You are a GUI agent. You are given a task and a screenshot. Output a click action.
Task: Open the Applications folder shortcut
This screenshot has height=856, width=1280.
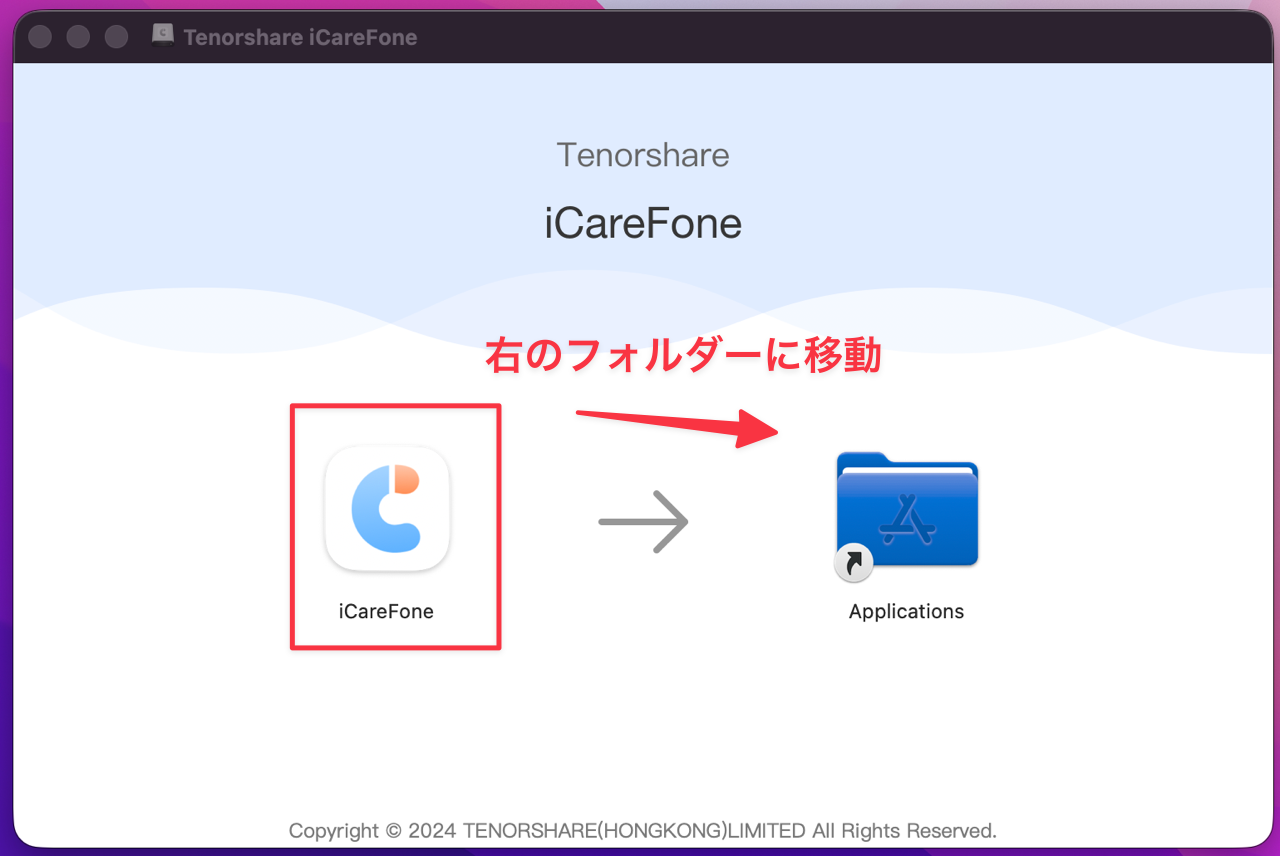point(906,515)
